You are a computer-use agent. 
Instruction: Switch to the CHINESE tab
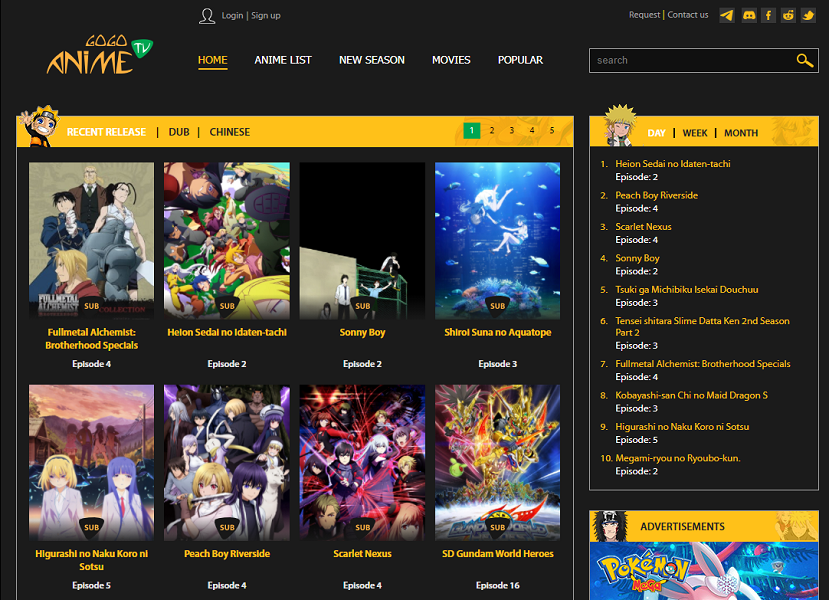(x=229, y=132)
